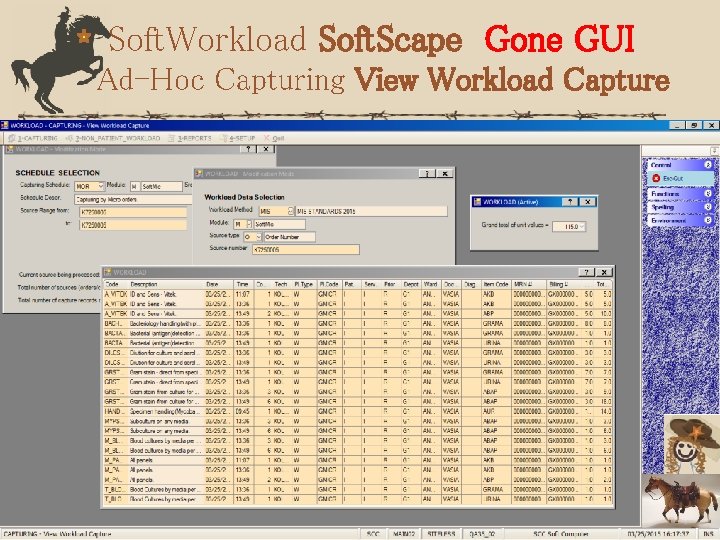Click help button on Schedule Selection window
This screenshot has height=540, width=720.
click(248, 149)
